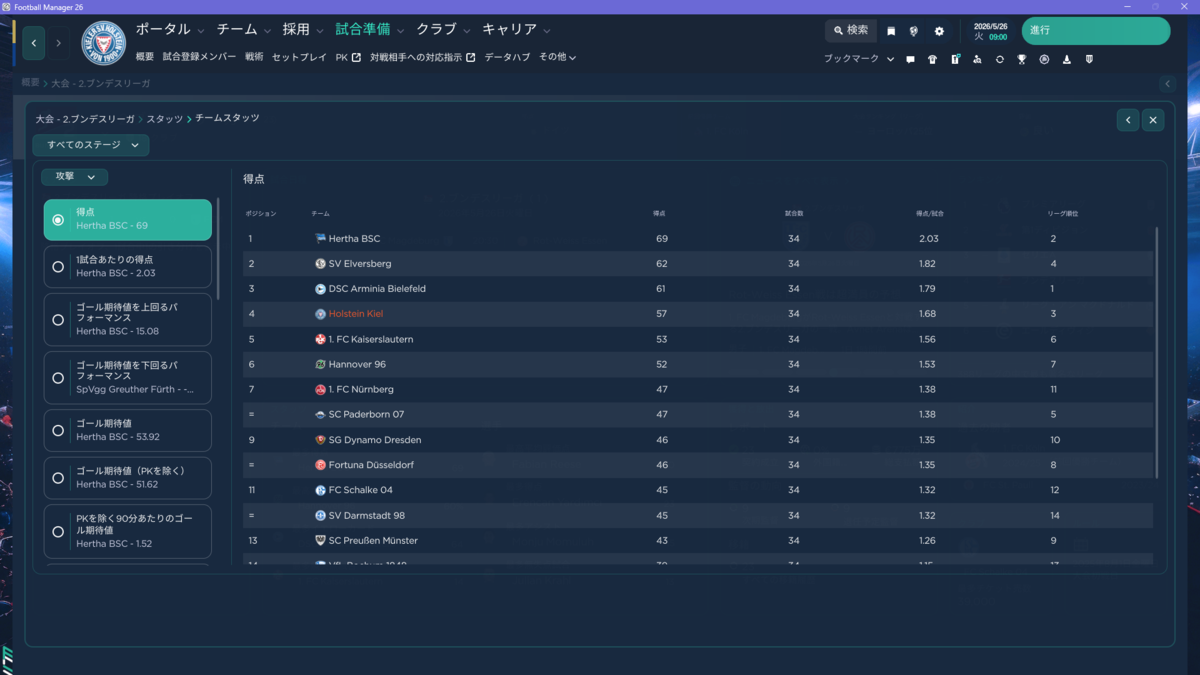The width and height of the screenshot is (1200, 675).
Task: Open the trophy competitions shortcut icon
Action: pos(1021,59)
